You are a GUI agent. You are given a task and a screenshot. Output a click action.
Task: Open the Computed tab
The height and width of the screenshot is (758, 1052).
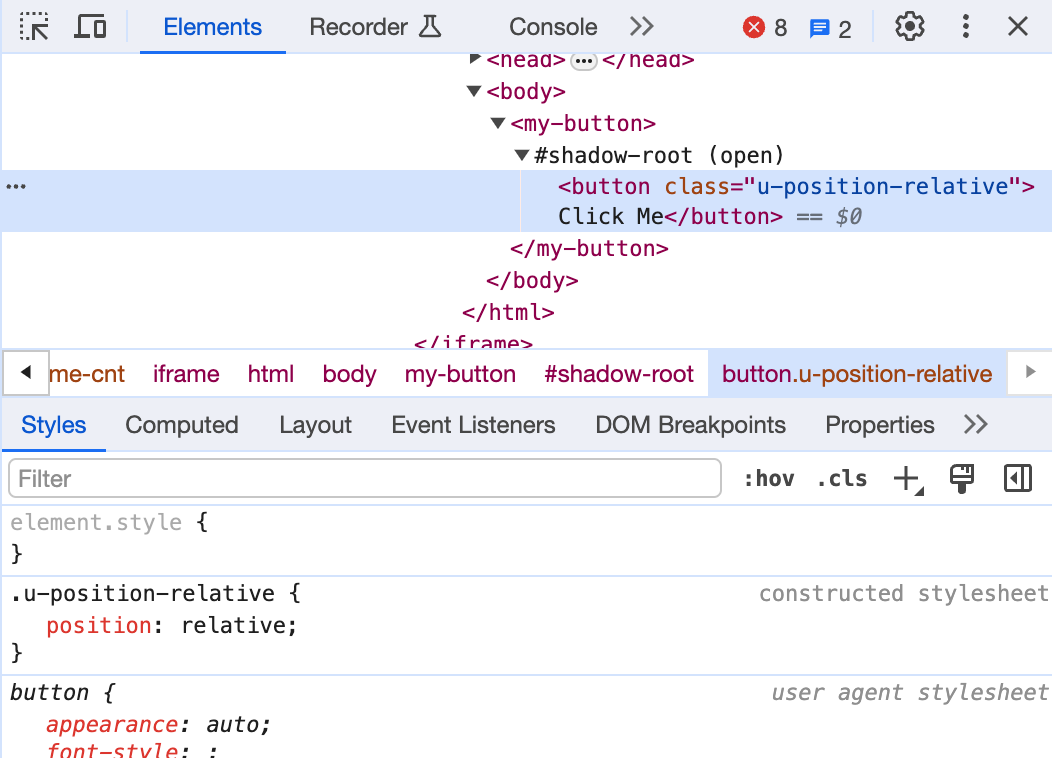coord(181,425)
